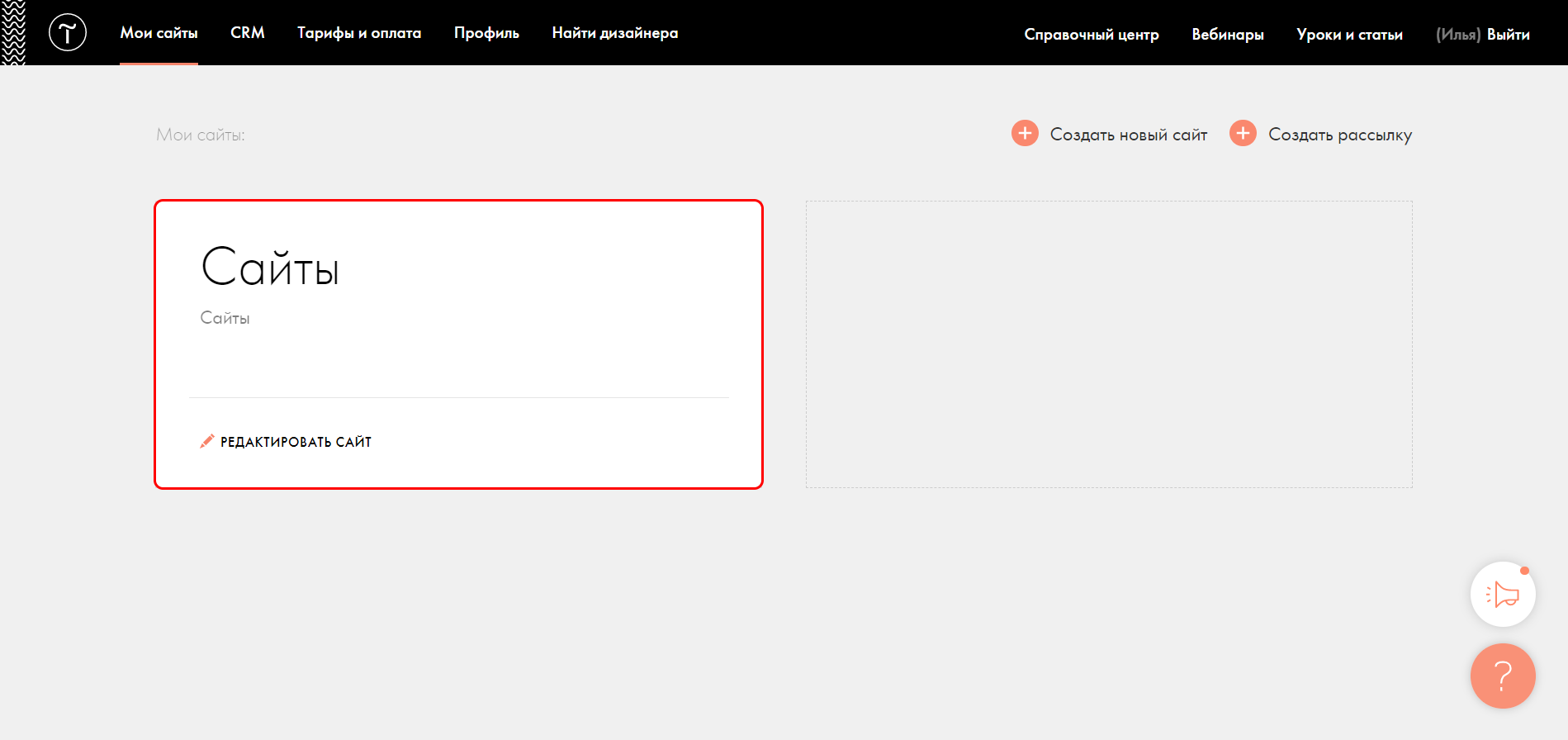The image size is (1568, 740).
Task: Click the plus icon for creating a new site
Action: [1025, 134]
